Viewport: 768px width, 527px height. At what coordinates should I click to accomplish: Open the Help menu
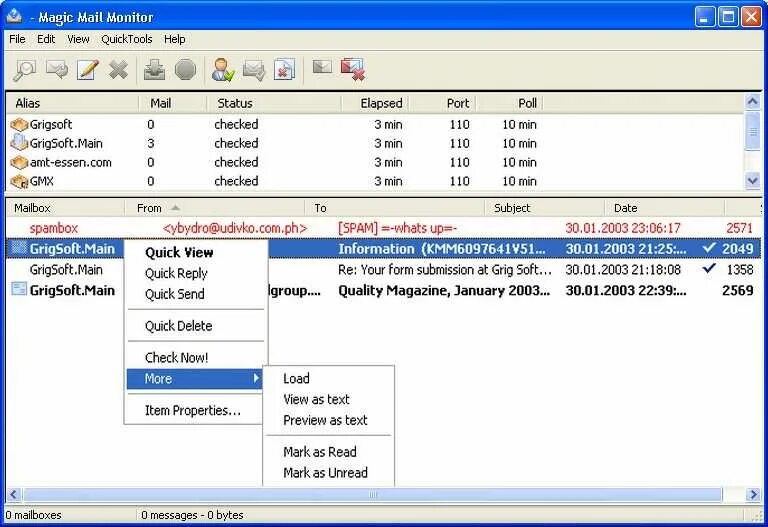(174, 39)
